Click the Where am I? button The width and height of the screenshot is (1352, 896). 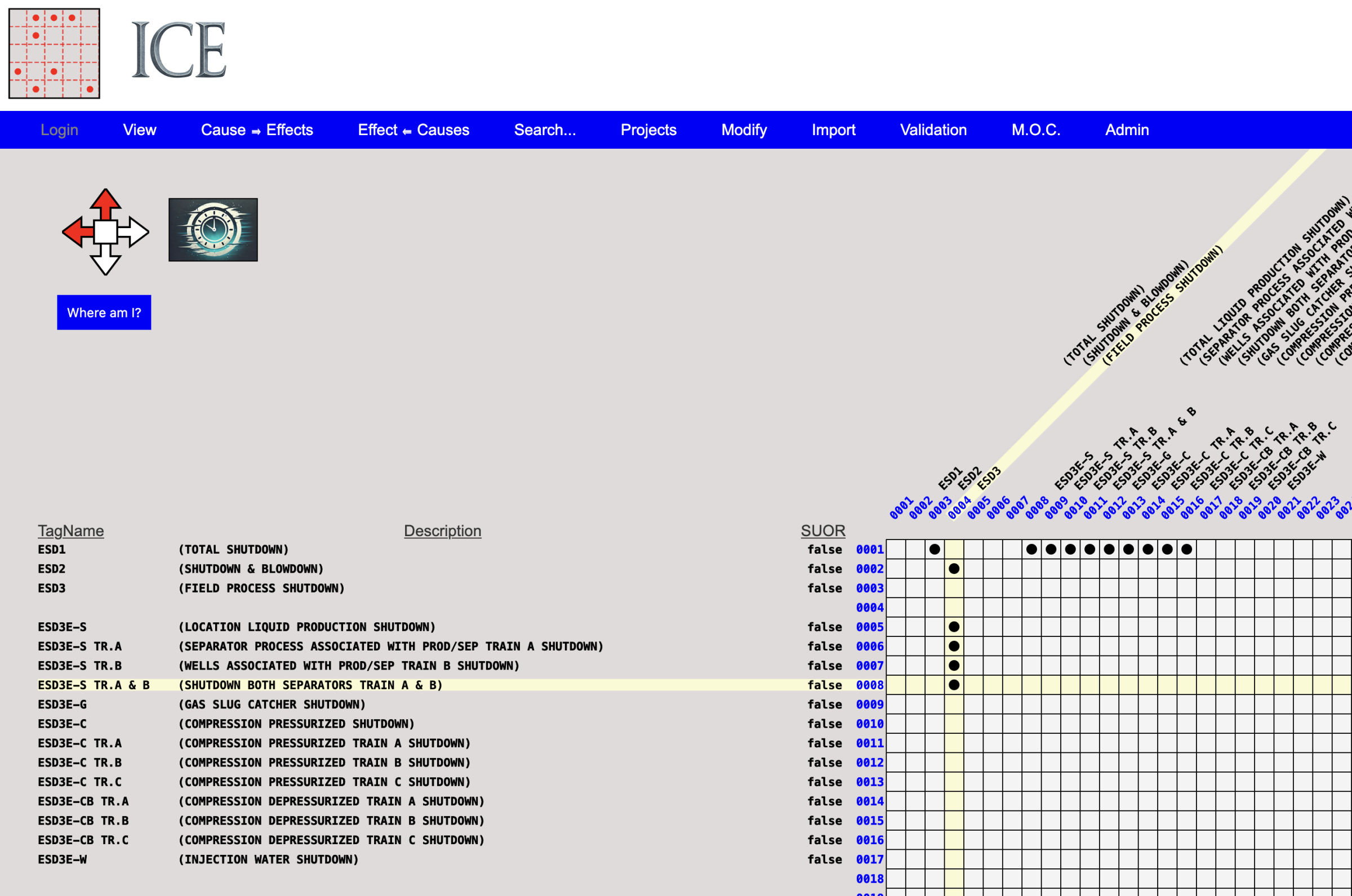coord(104,313)
